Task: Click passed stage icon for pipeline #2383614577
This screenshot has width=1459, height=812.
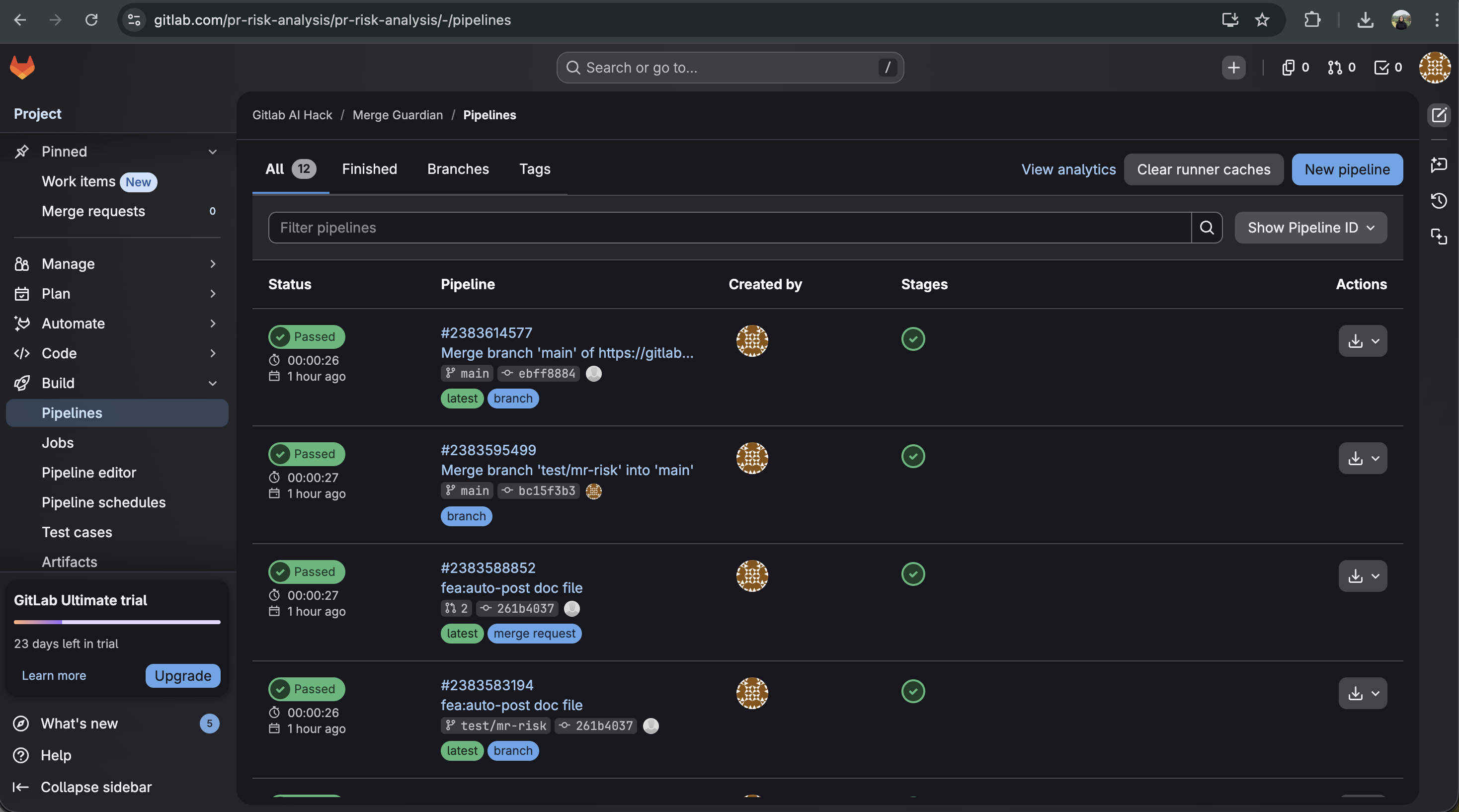Action: [x=912, y=338]
